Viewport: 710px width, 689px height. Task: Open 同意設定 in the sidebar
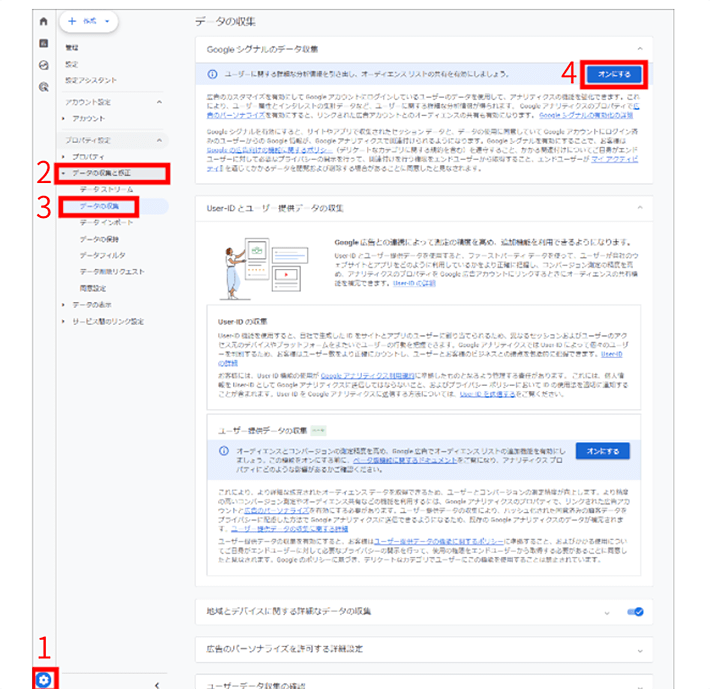point(93,288)
